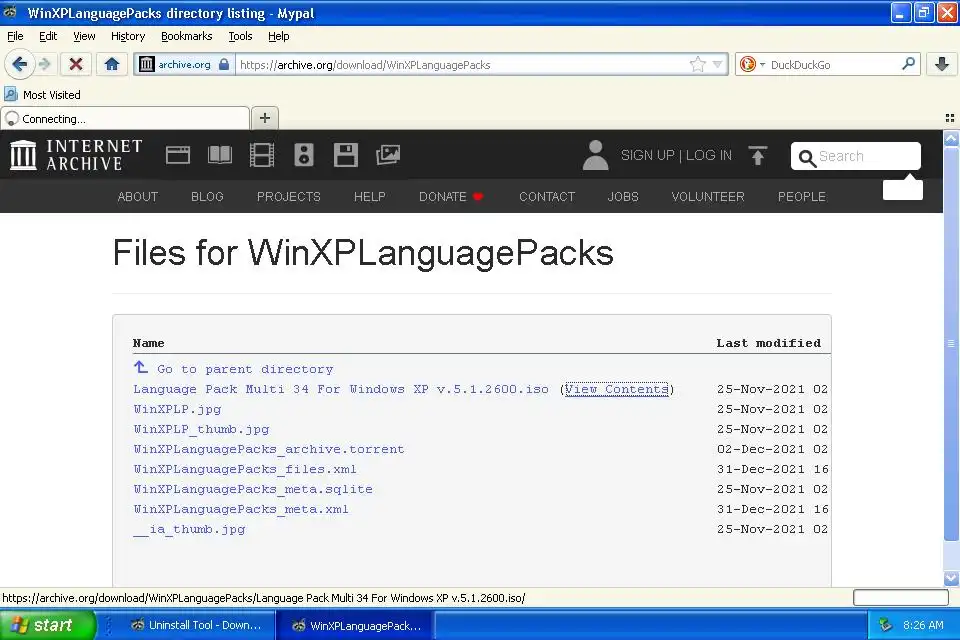Open the BLOG nav link
Screen dimensions: 960x640
207,197
